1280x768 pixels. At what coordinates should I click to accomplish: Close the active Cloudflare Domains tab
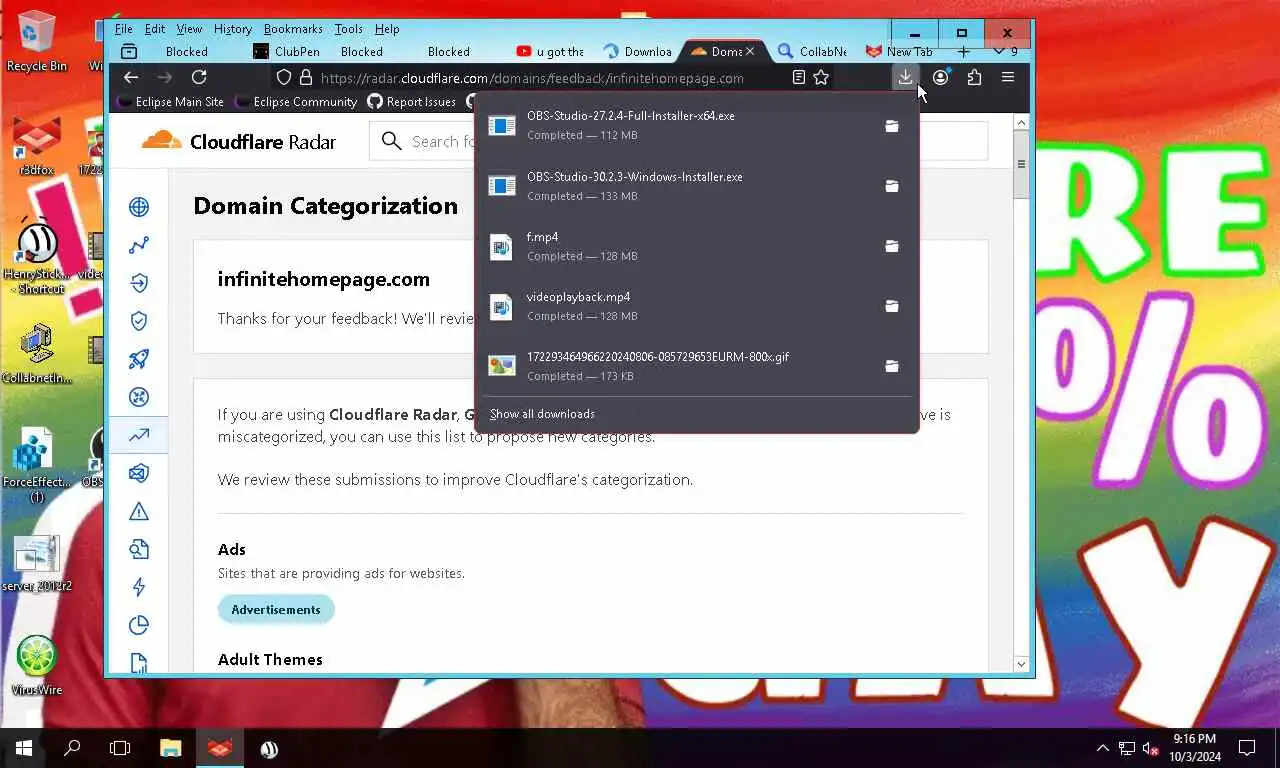(750, 51)
